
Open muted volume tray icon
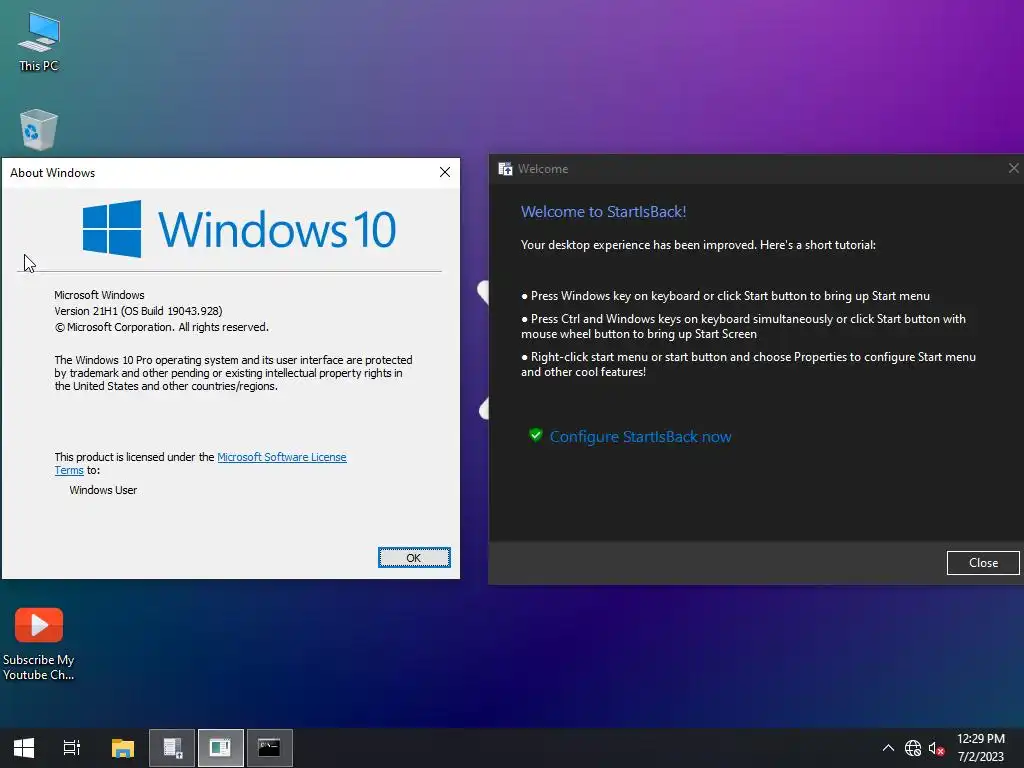coord(937,748)
